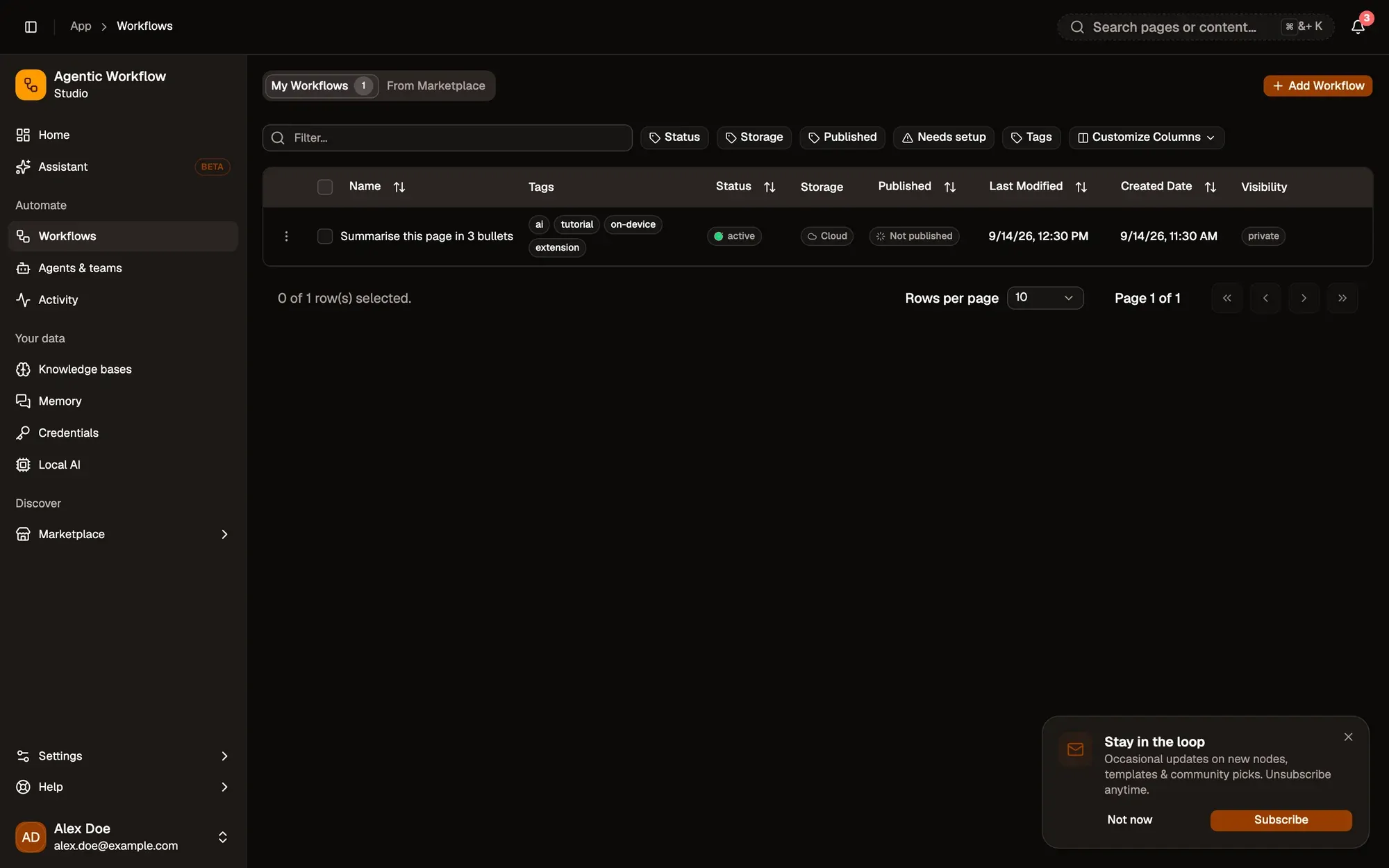This screenshot has width=1389, height=868.
Task: Open the Customize Columns dropdown
Action: tap(1147, 137)
